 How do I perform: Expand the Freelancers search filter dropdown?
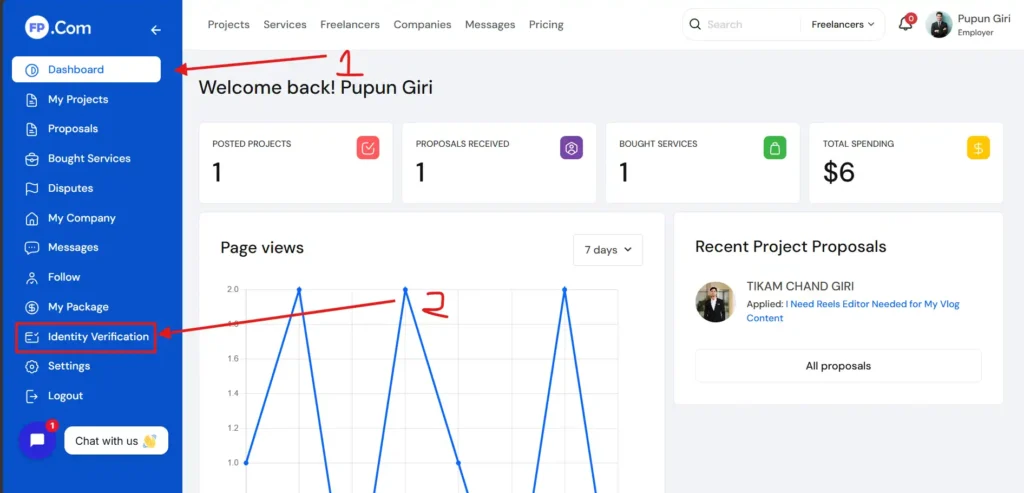[x=842, y=24]
